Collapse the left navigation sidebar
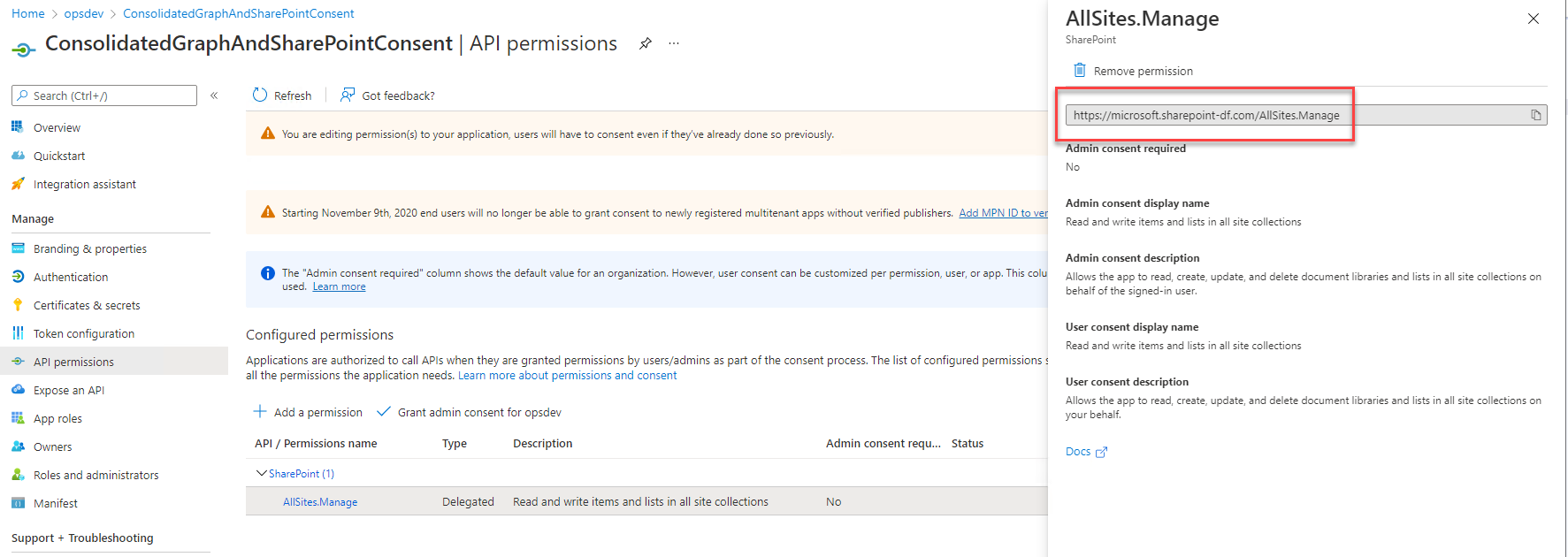 coord(214,95)
